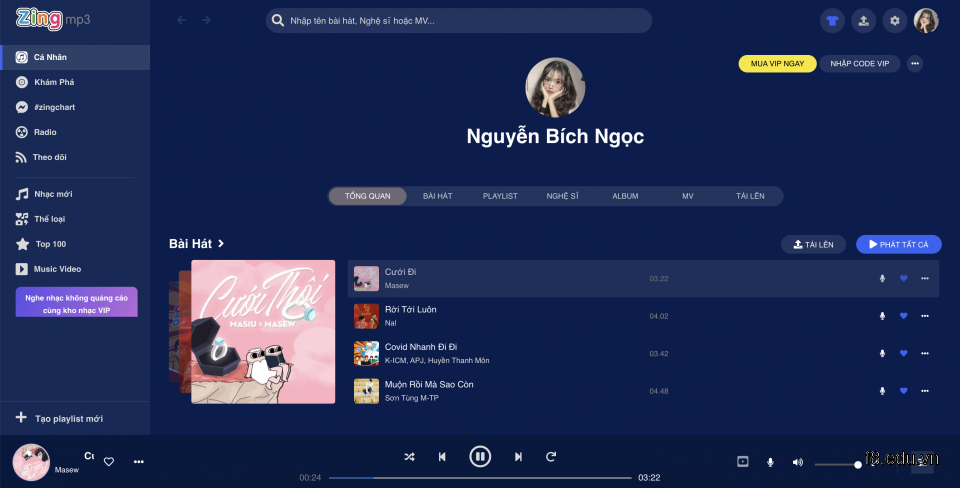Click the TẢI LÊN upload button
Viewport: 960px width, 488px height.
tap(813, 244)
